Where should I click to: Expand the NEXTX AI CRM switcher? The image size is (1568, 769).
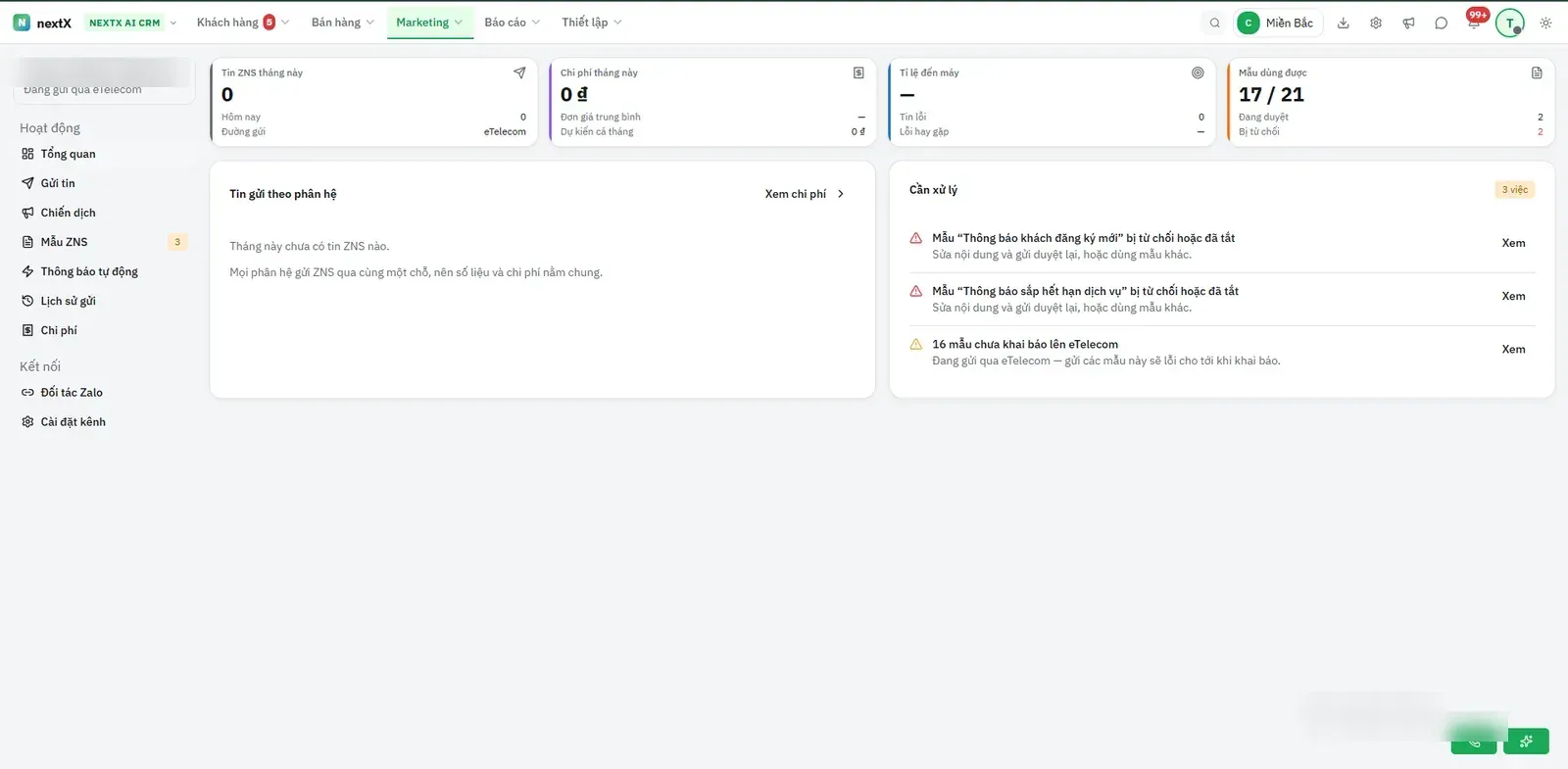coord(132,23)
